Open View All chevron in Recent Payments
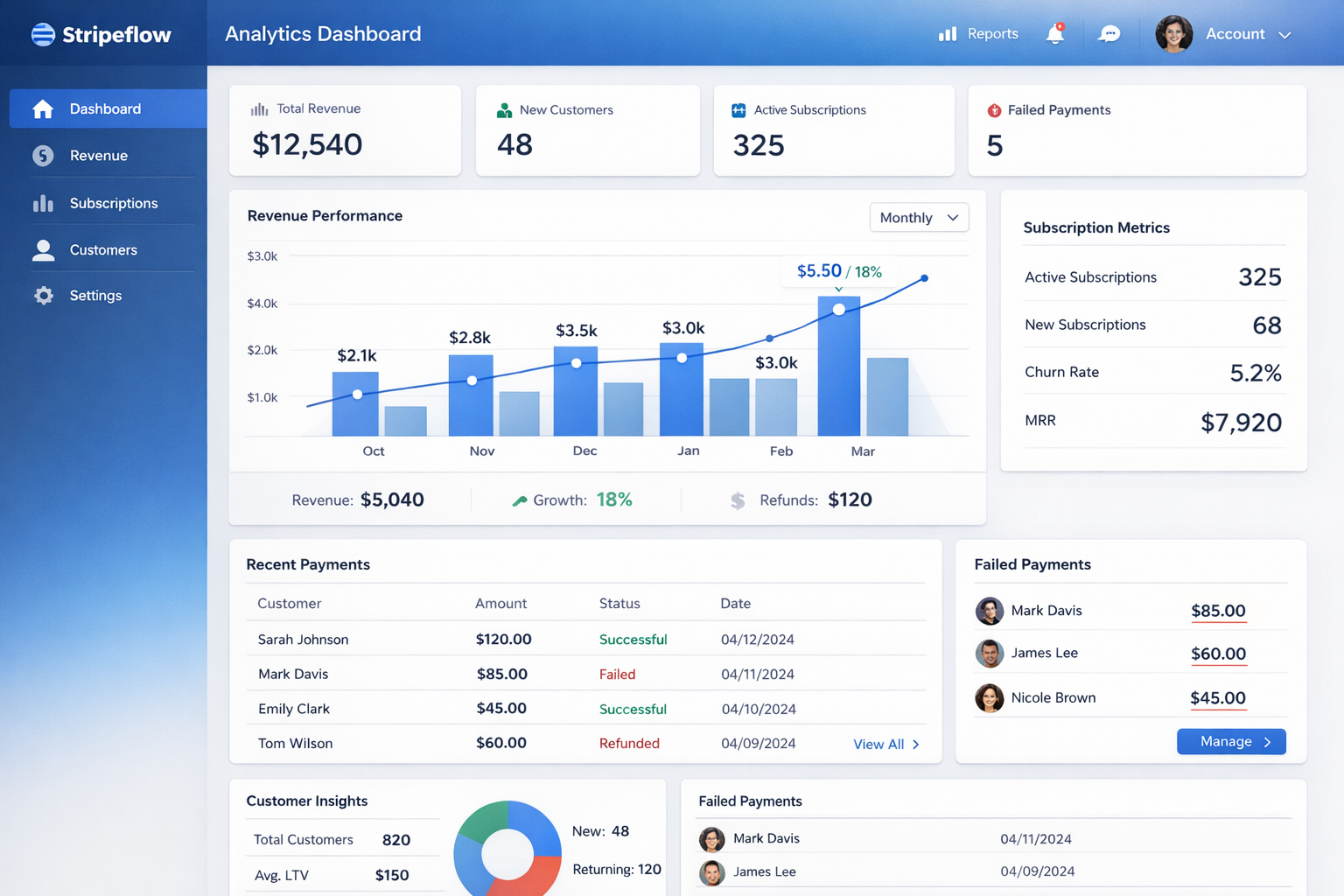1344x896 pixels. 916,744
